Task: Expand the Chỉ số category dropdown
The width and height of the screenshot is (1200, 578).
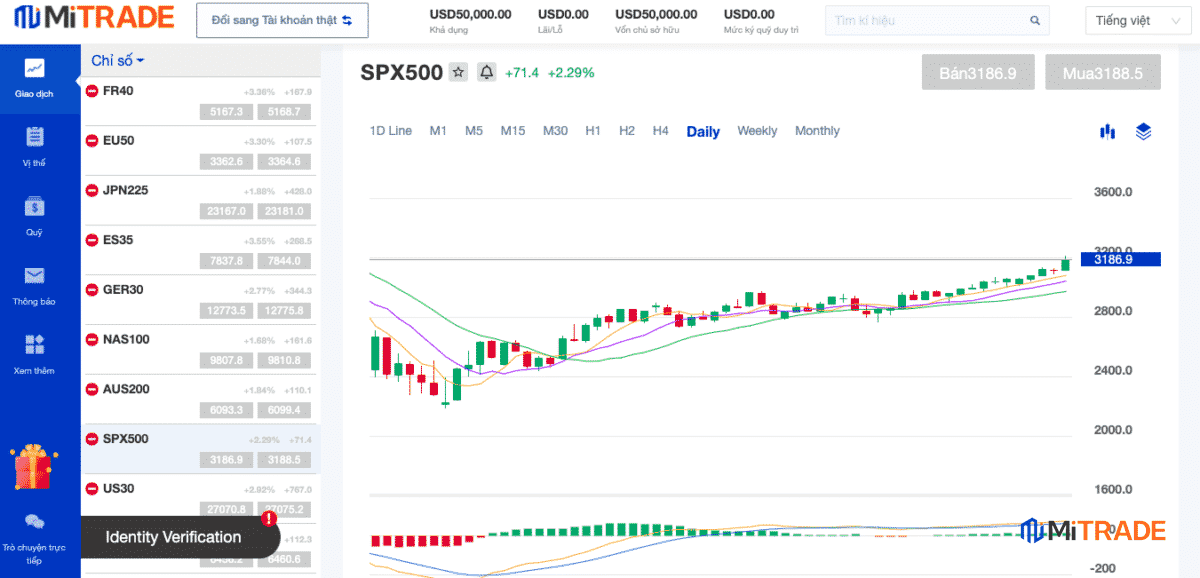Action: [x=118, y=61]
